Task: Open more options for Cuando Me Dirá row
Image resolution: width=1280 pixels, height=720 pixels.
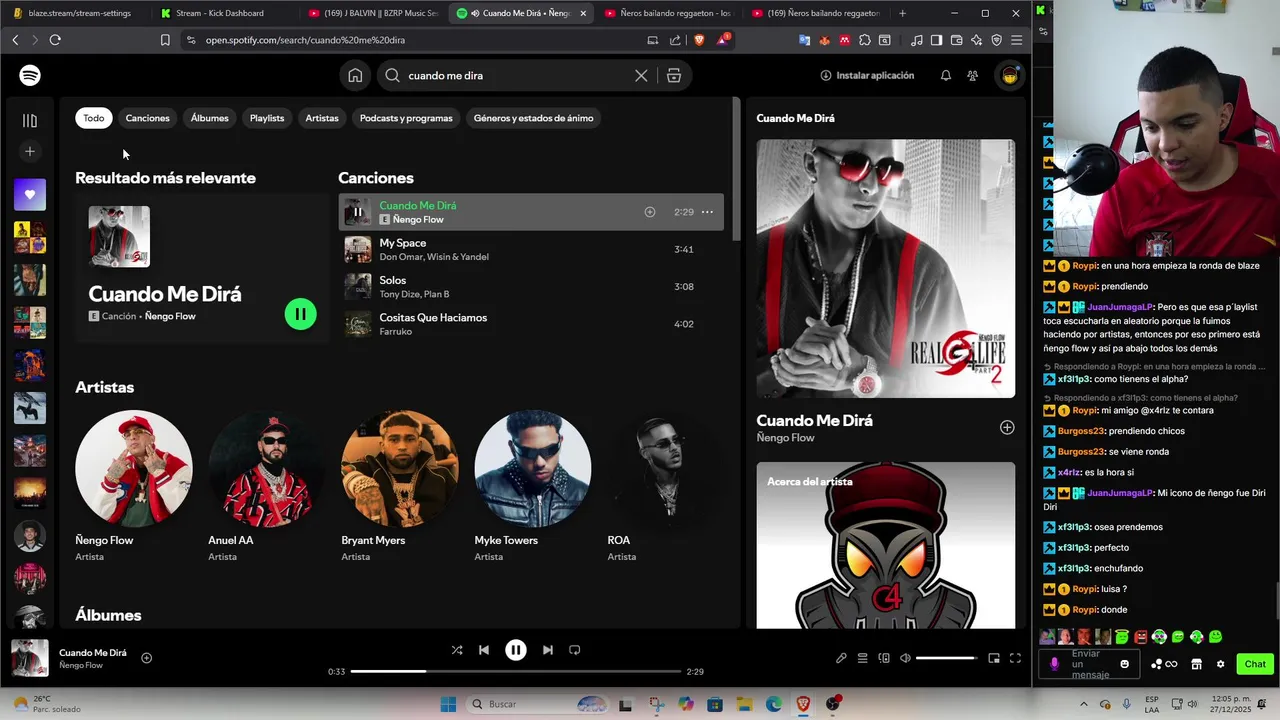Action: click(x=707, y=212)
